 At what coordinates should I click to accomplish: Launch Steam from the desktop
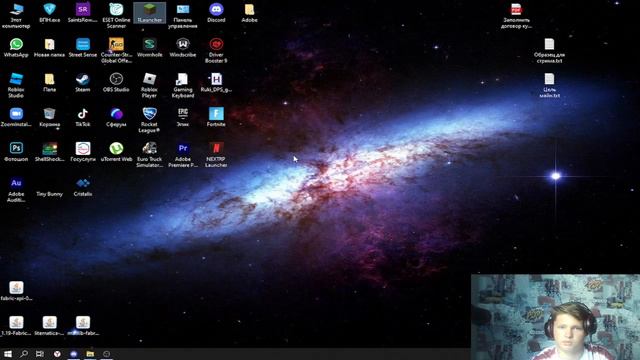pos(82,82)
